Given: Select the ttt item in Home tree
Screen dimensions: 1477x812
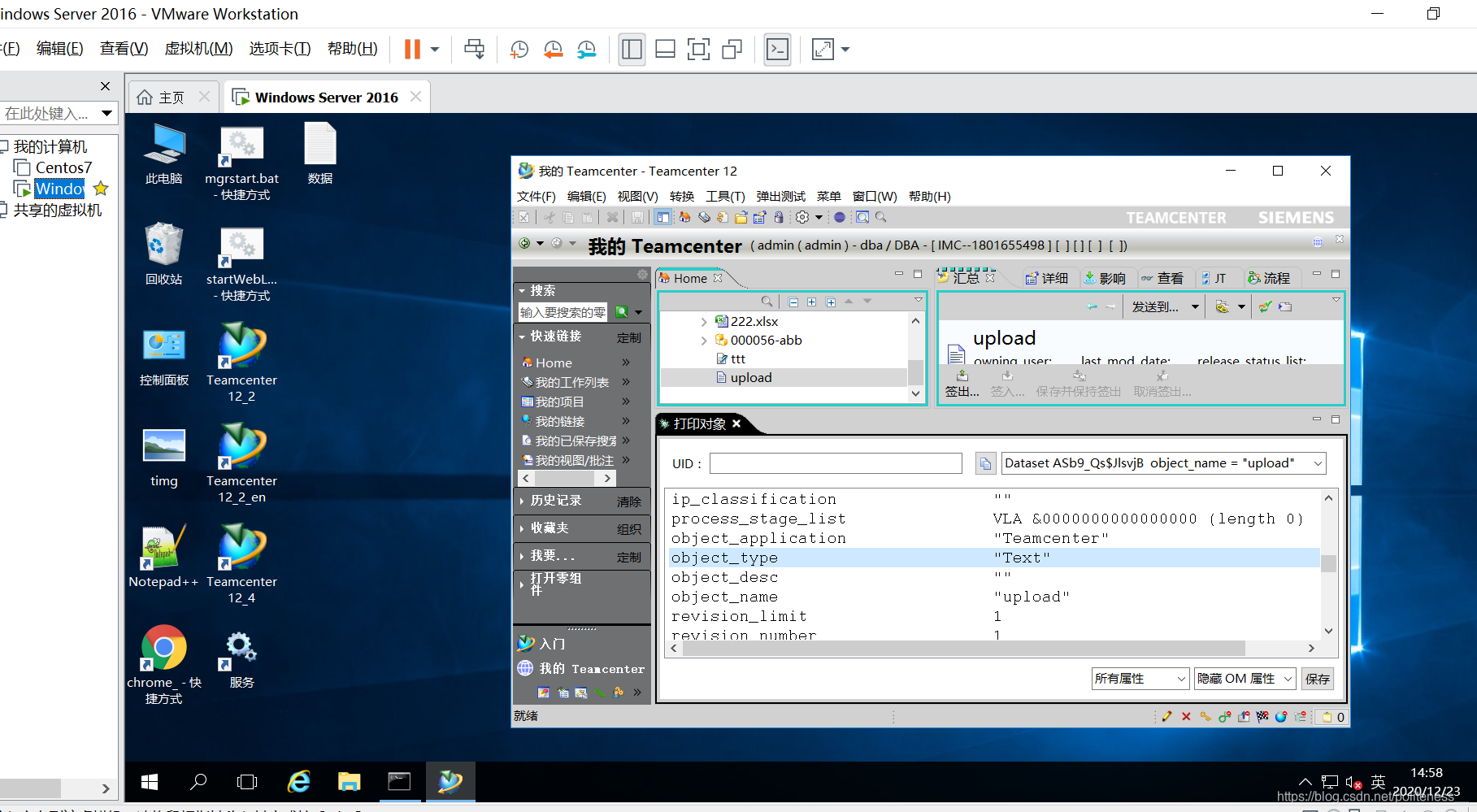Looking at the screenshot, I should click(x=731, y=358).
